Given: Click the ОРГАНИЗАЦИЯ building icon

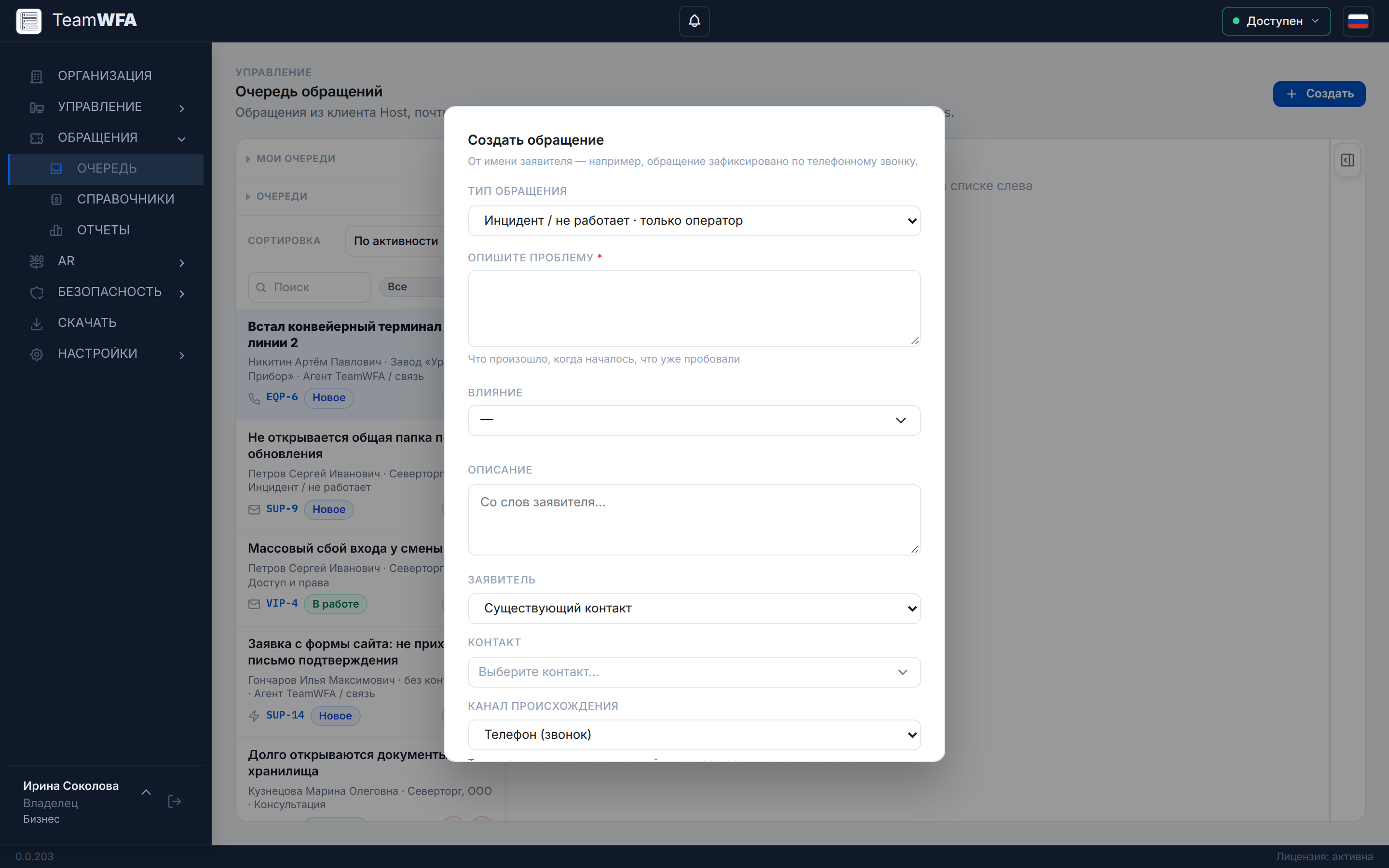Looking at the screenshot, I should point(37,76).
